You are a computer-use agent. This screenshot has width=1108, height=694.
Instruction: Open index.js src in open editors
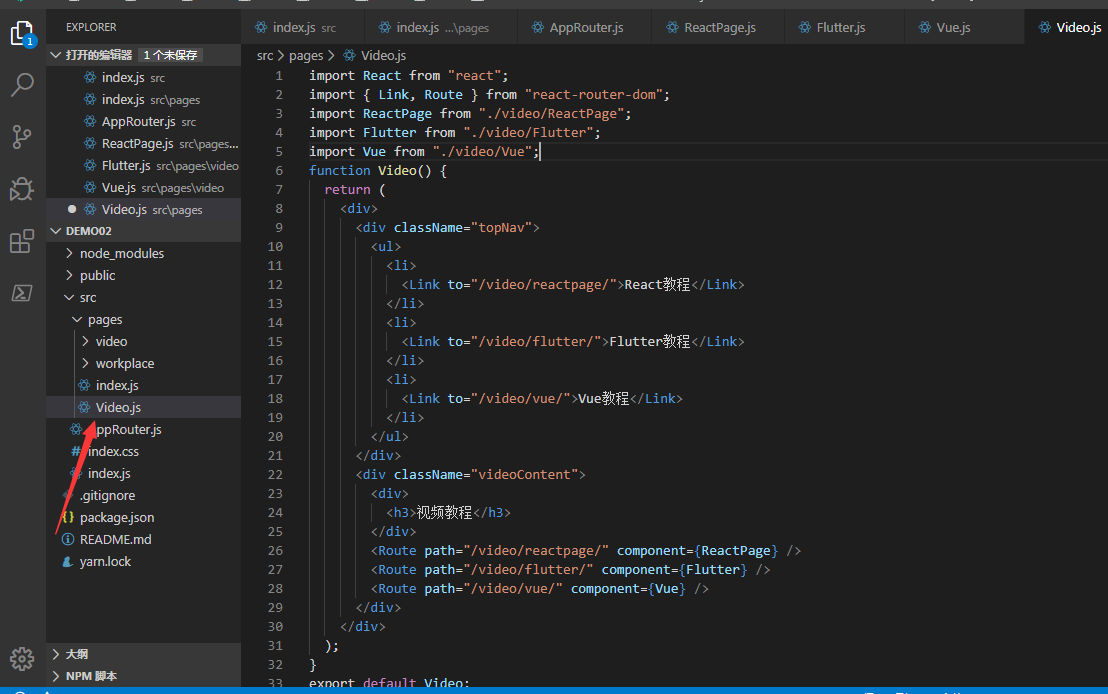(143, 77)
